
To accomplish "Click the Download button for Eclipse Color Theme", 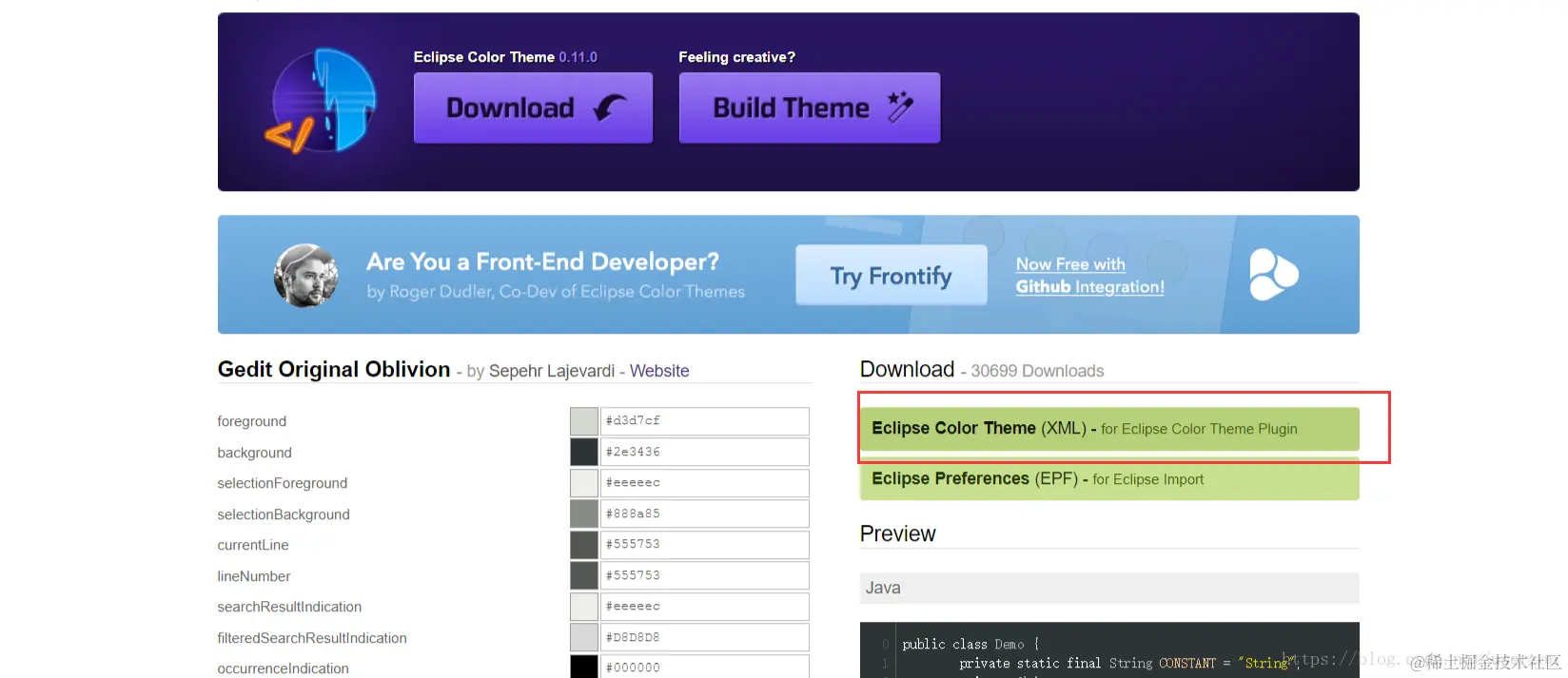I will pos(533,107).
